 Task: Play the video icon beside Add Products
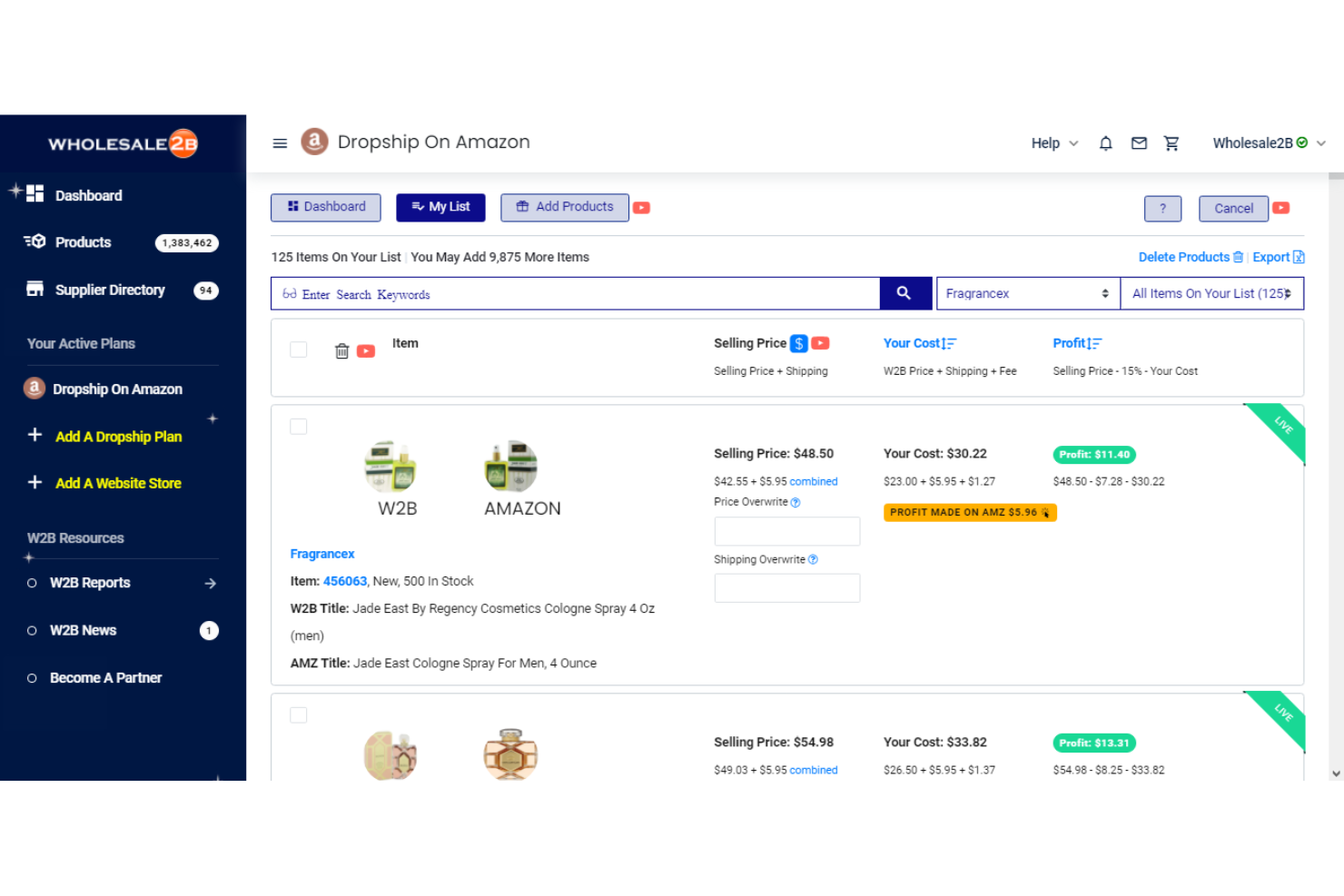[641, 208]
